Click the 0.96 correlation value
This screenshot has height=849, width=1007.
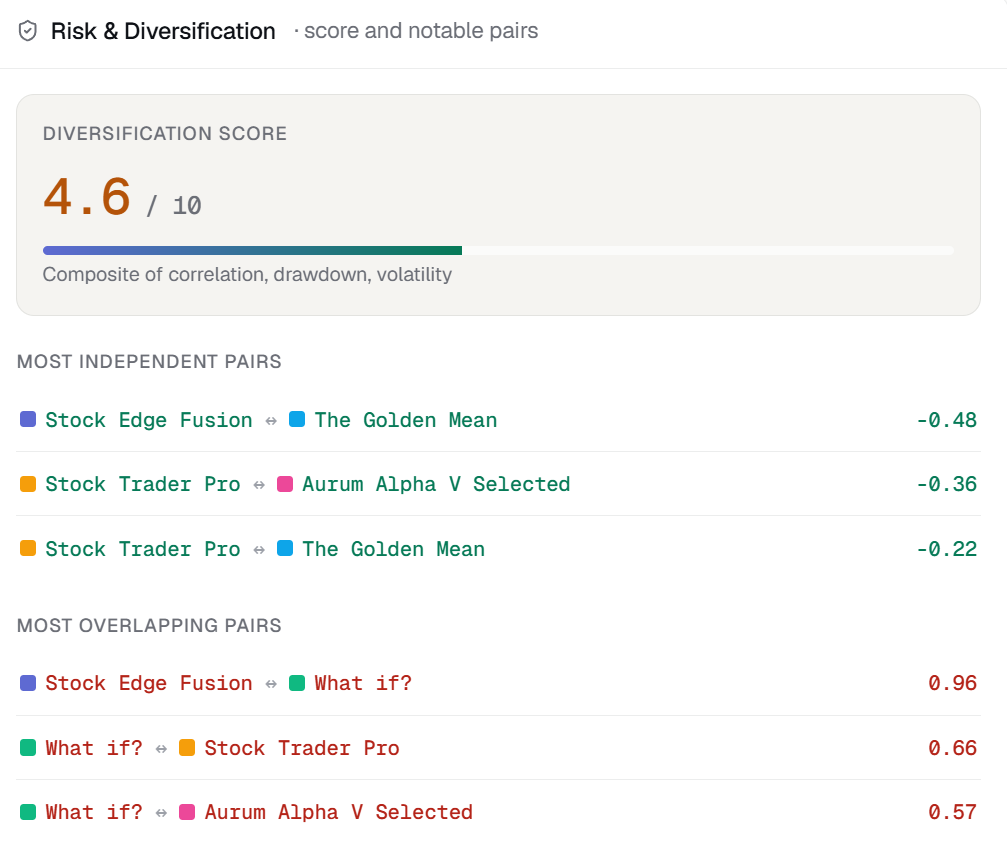[x=952, y=683]
